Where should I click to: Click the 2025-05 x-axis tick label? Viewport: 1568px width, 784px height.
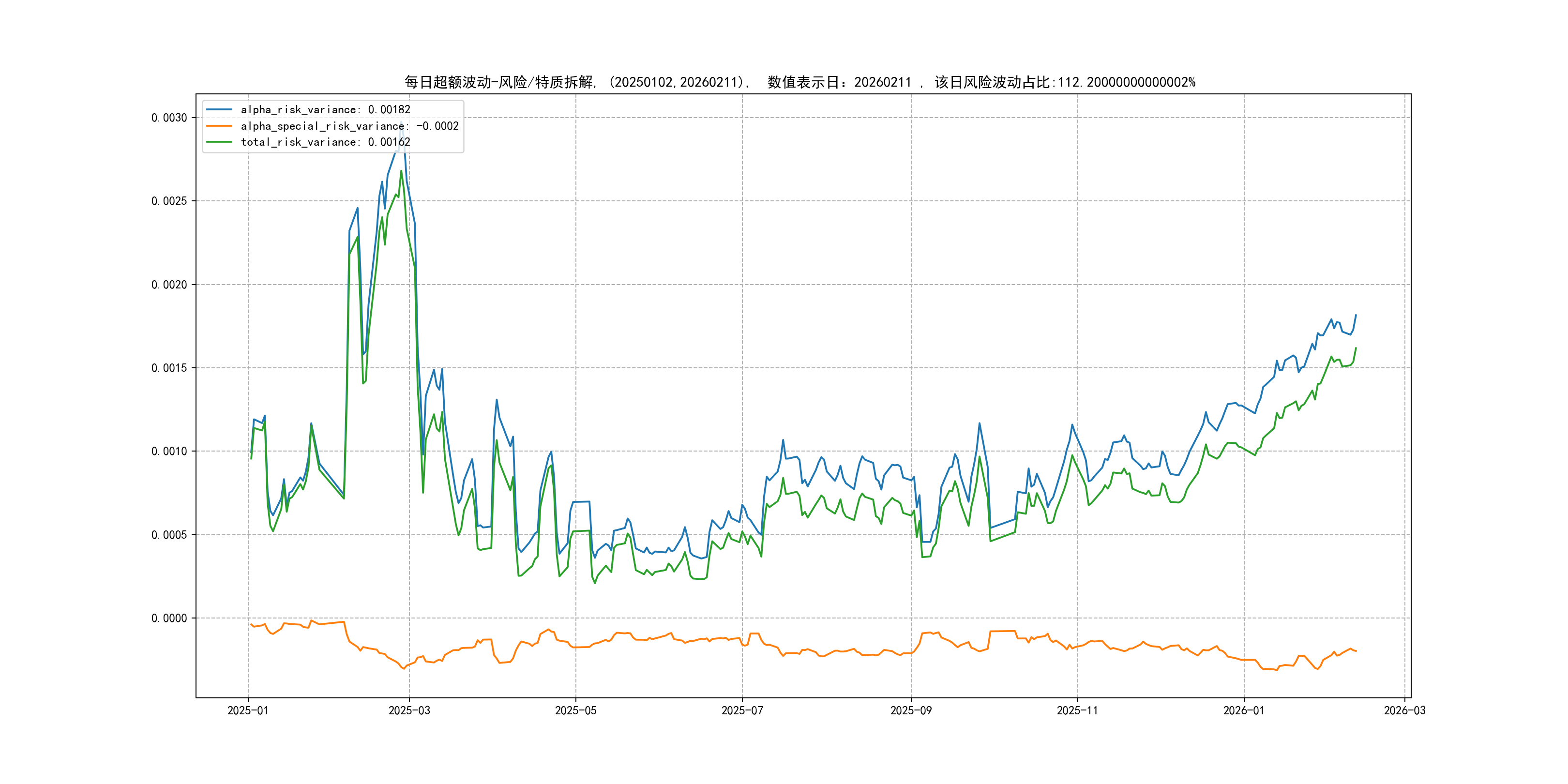click(x=575, y=710)
